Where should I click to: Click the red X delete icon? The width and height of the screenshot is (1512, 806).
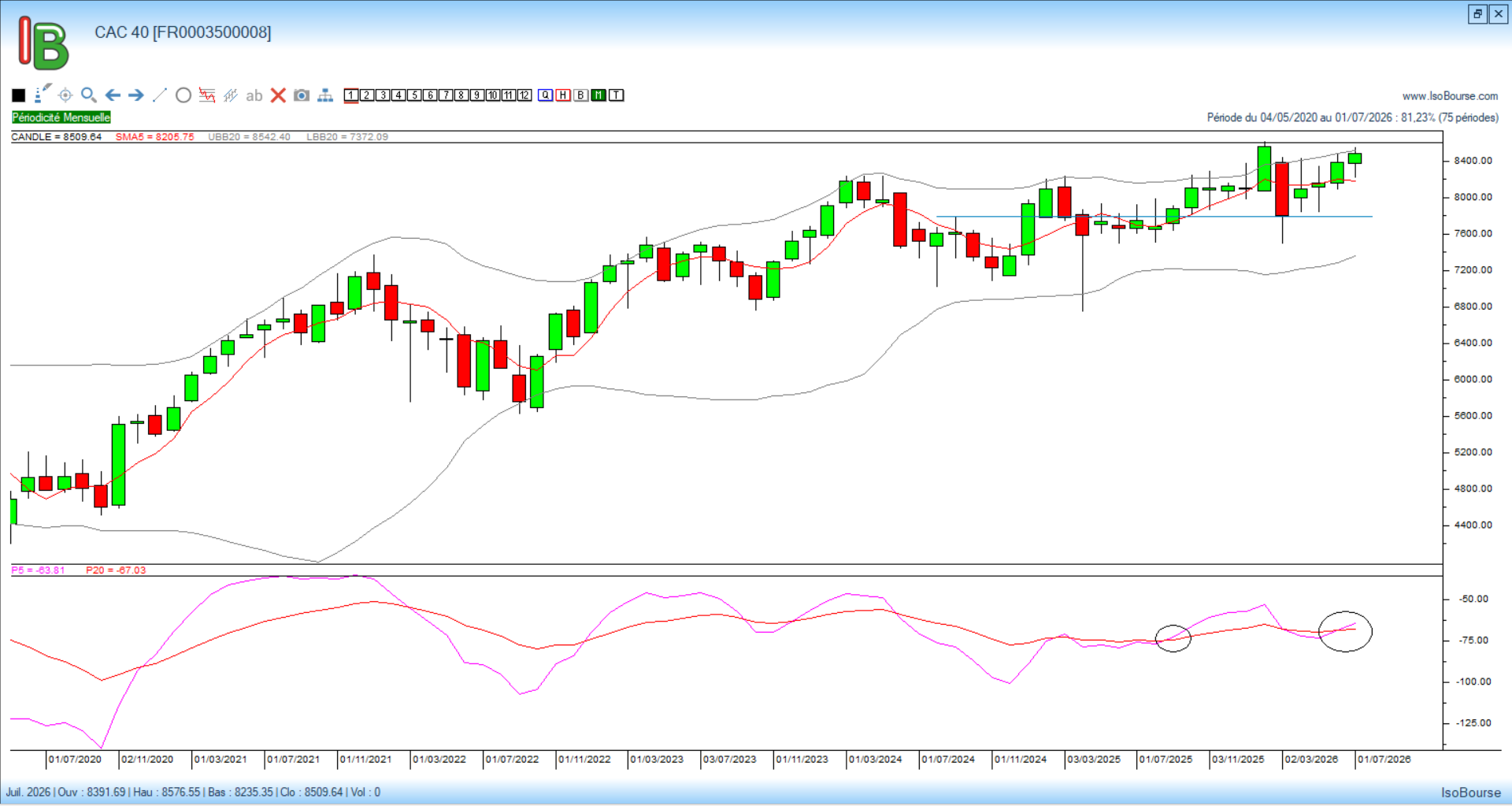278,95
